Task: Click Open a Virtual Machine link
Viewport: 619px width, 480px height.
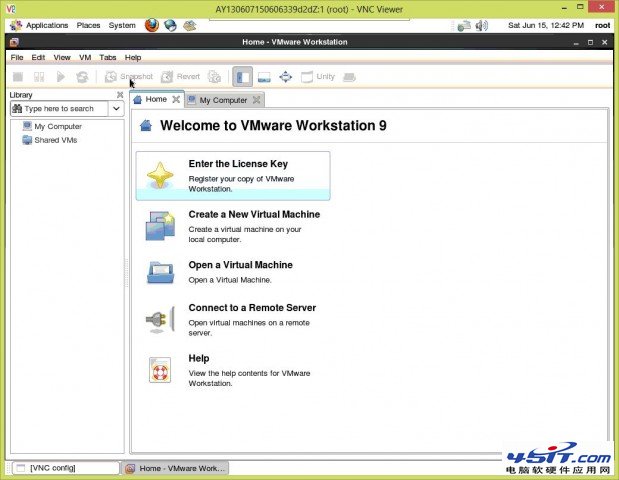Action: point(240,265)
